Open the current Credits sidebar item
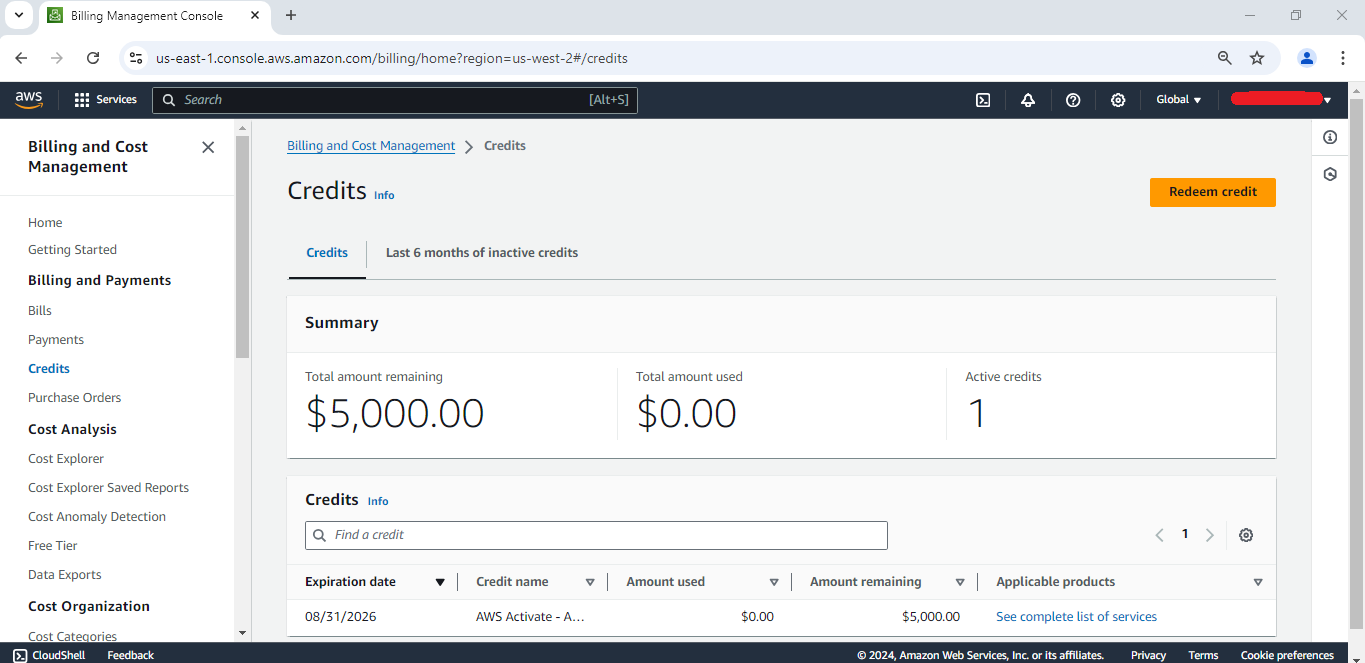The image size is (1365, 663). 49,369
